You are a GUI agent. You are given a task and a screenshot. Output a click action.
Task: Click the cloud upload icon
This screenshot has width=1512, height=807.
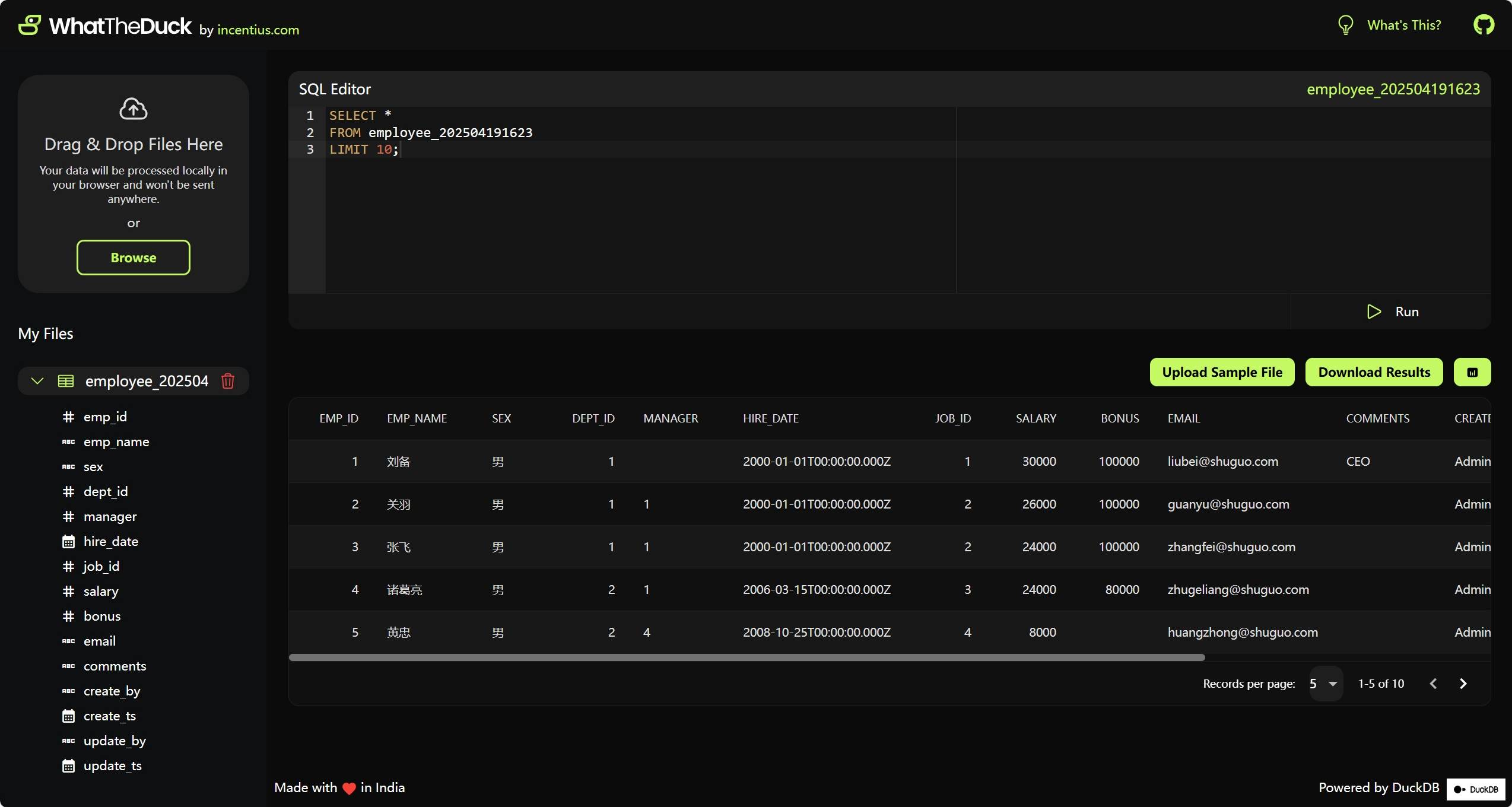point(134,109)
